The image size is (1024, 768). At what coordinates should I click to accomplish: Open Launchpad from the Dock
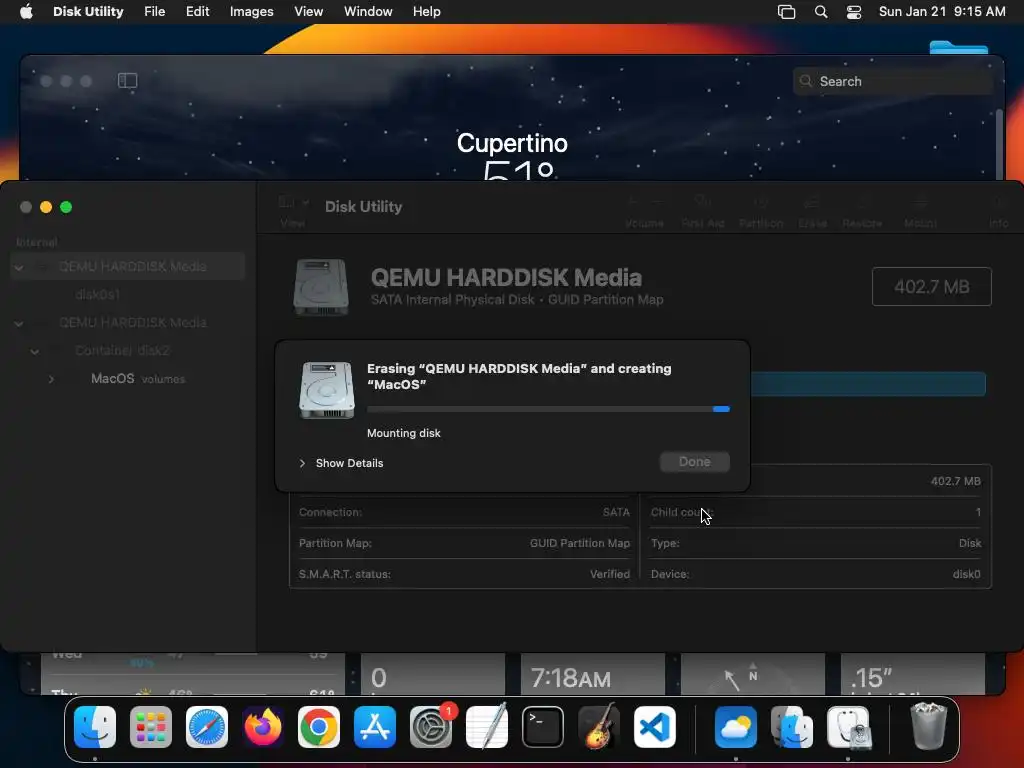151,727
